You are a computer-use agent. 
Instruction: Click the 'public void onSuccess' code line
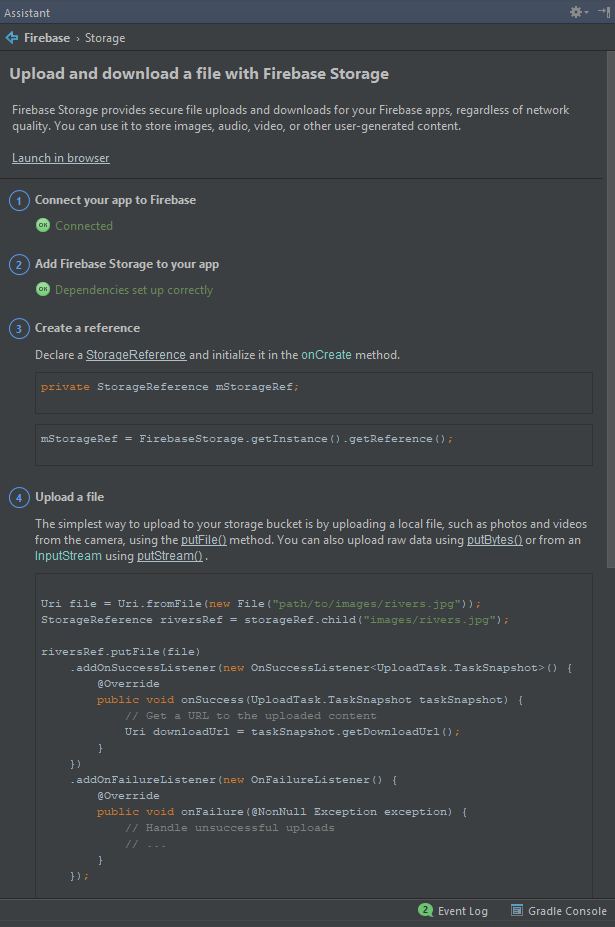pyautogui.click(x=310, y=699)
